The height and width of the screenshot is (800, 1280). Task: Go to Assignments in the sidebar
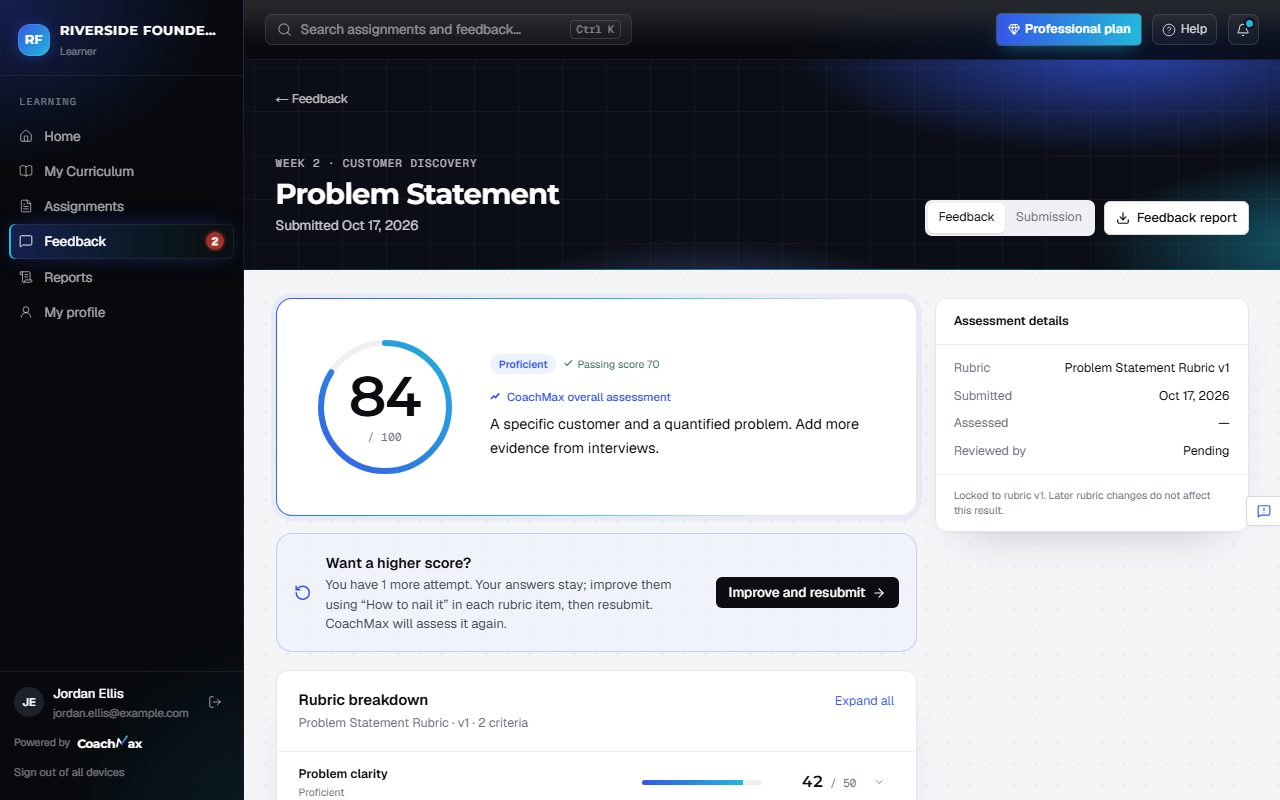click(121, 206)
